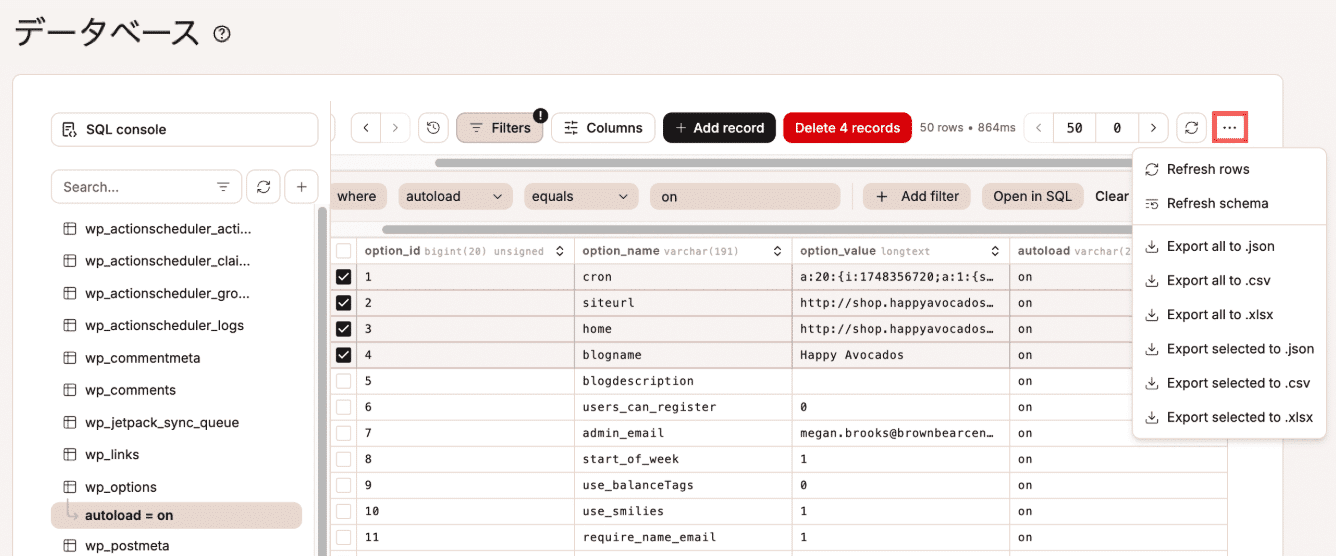Screen dimensions: 1336x556
Task: Click the plus icon to add table
Action: coord(301,187)
